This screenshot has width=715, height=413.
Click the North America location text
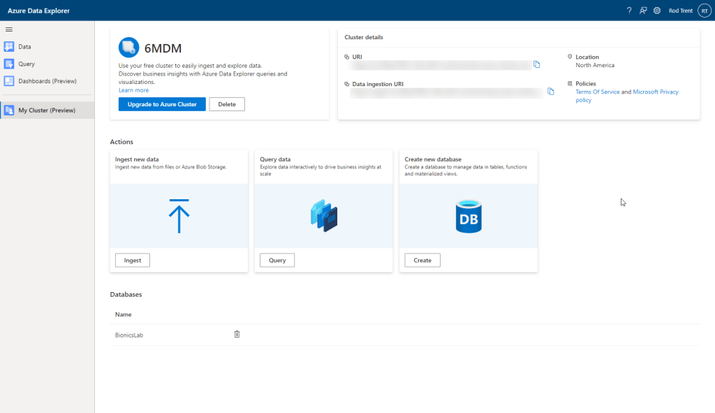click(595, 65)
